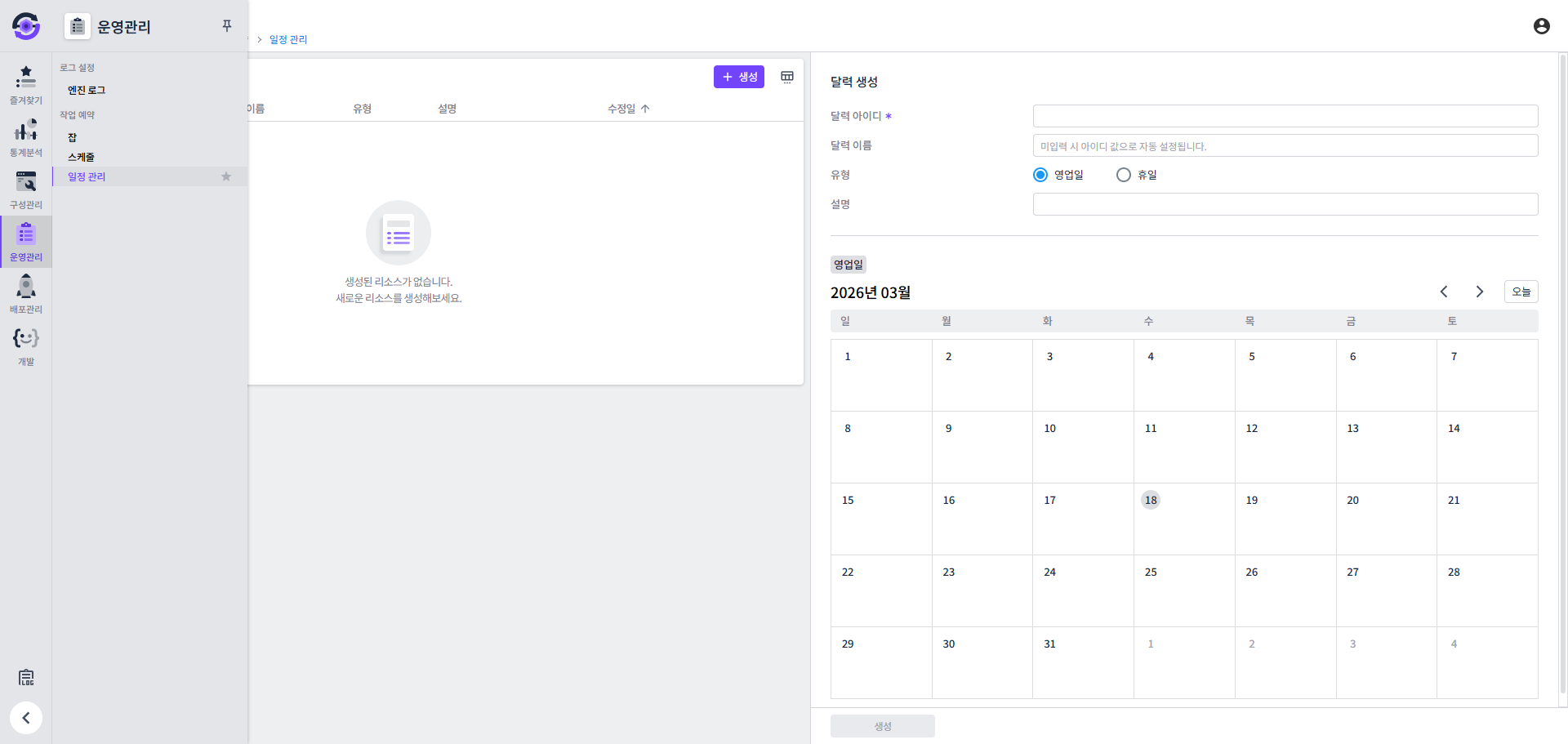Open 엔진 로그 menu item
The image size is (1568, 744).
[87, 90]
